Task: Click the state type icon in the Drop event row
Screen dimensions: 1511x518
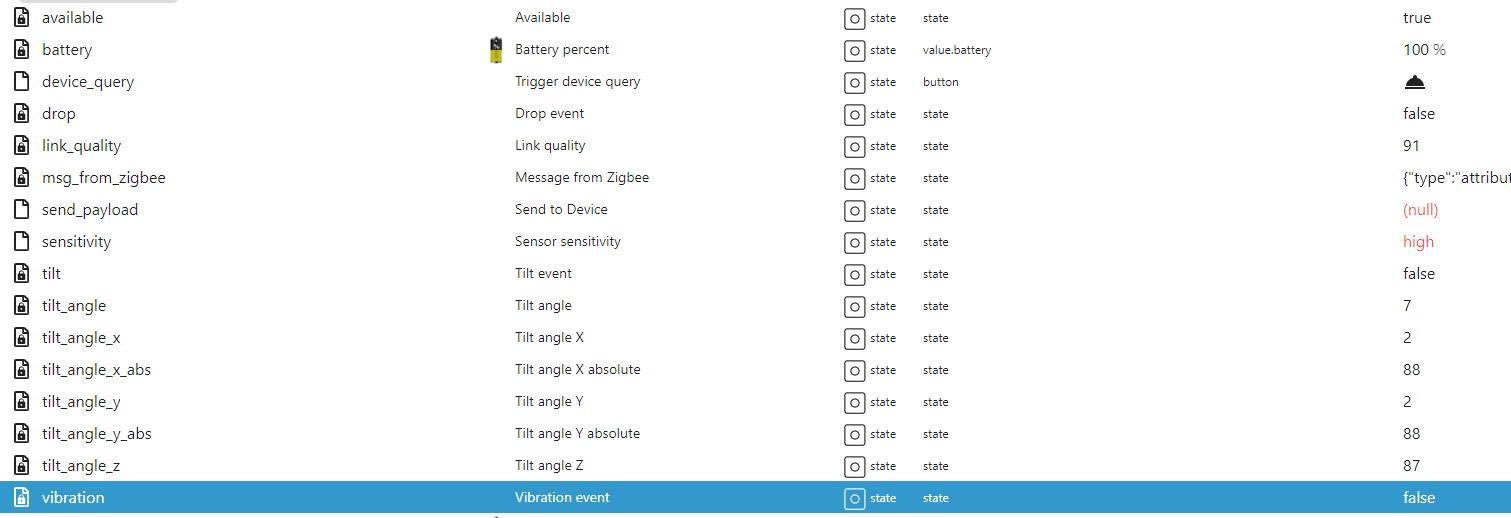Action: 854,115
